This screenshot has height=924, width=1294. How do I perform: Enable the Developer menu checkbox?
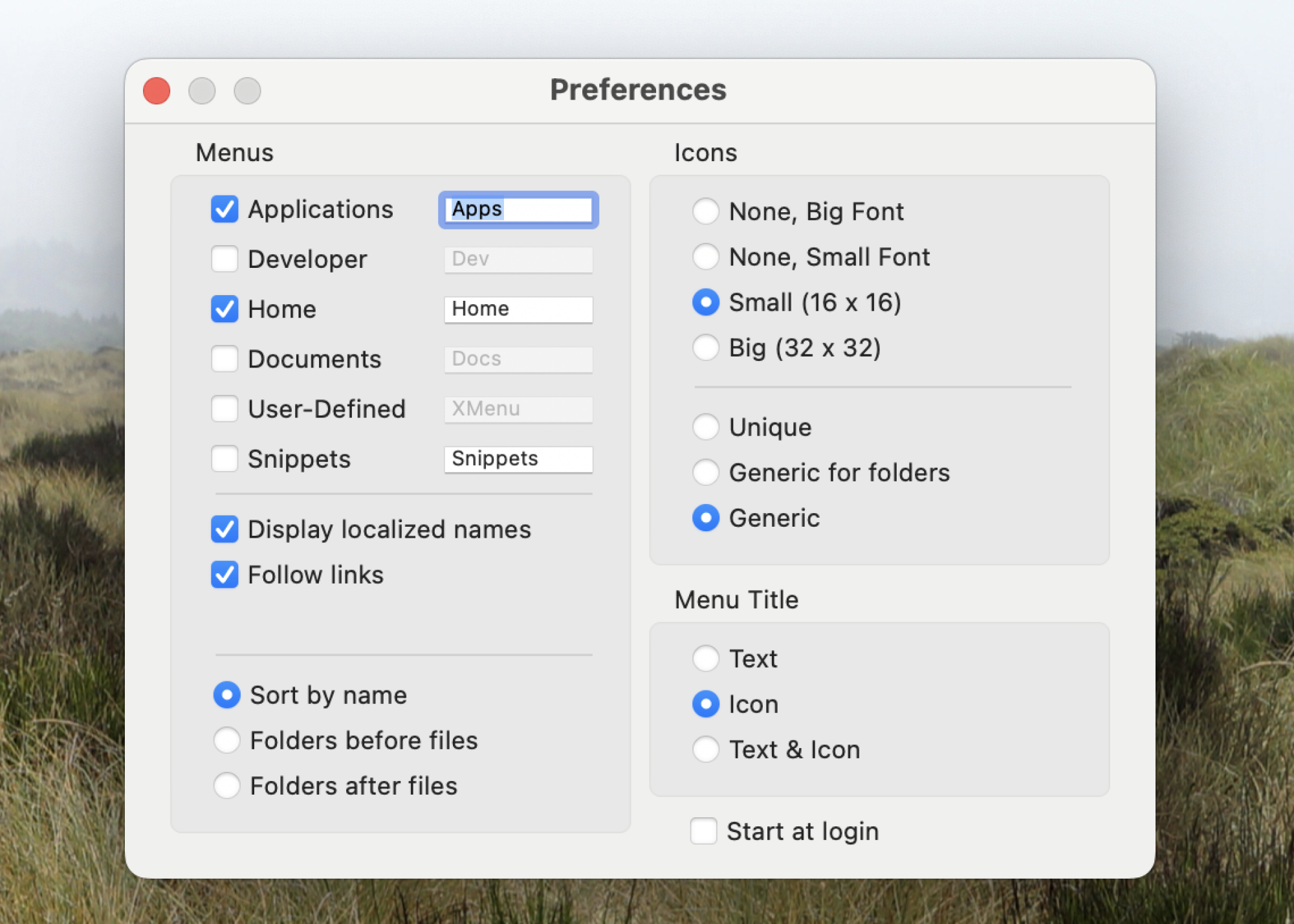(x=225, y=259)
